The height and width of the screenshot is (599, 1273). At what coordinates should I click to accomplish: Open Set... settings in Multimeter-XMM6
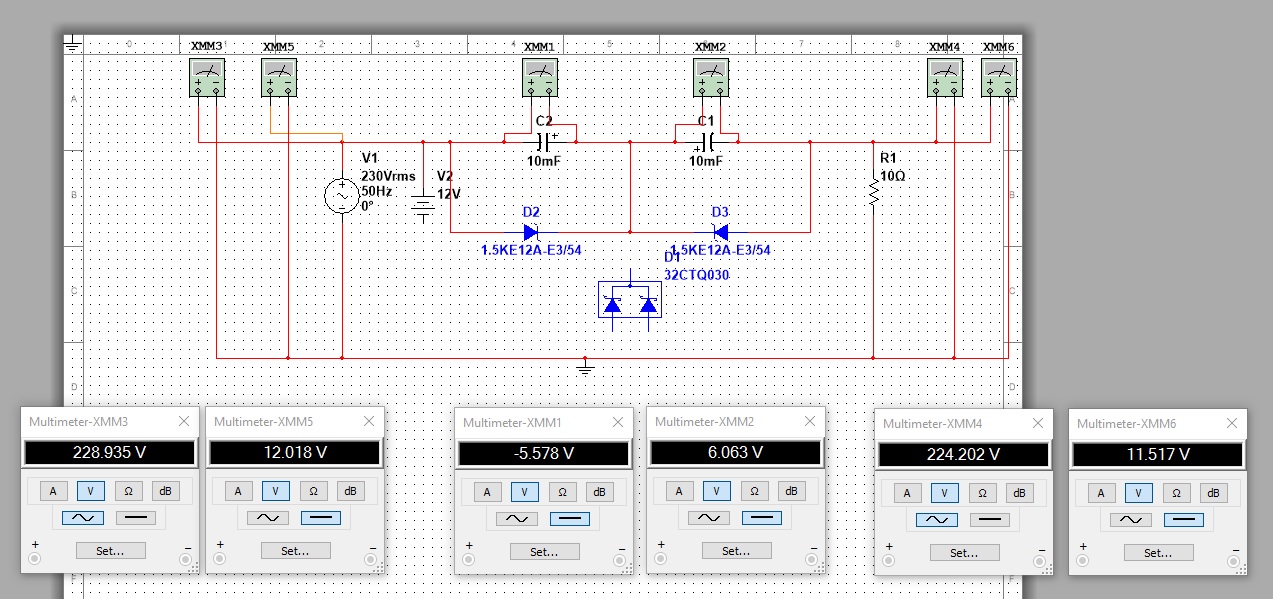(1158, 552)
